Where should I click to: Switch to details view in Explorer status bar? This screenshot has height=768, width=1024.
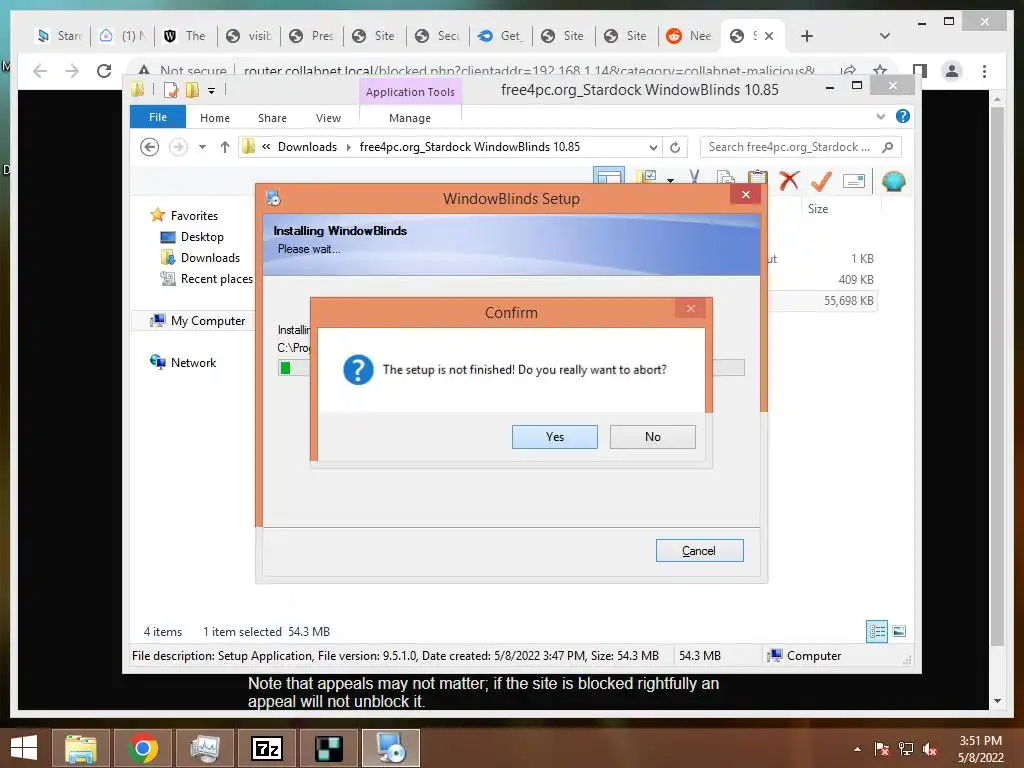coord(876,631)
